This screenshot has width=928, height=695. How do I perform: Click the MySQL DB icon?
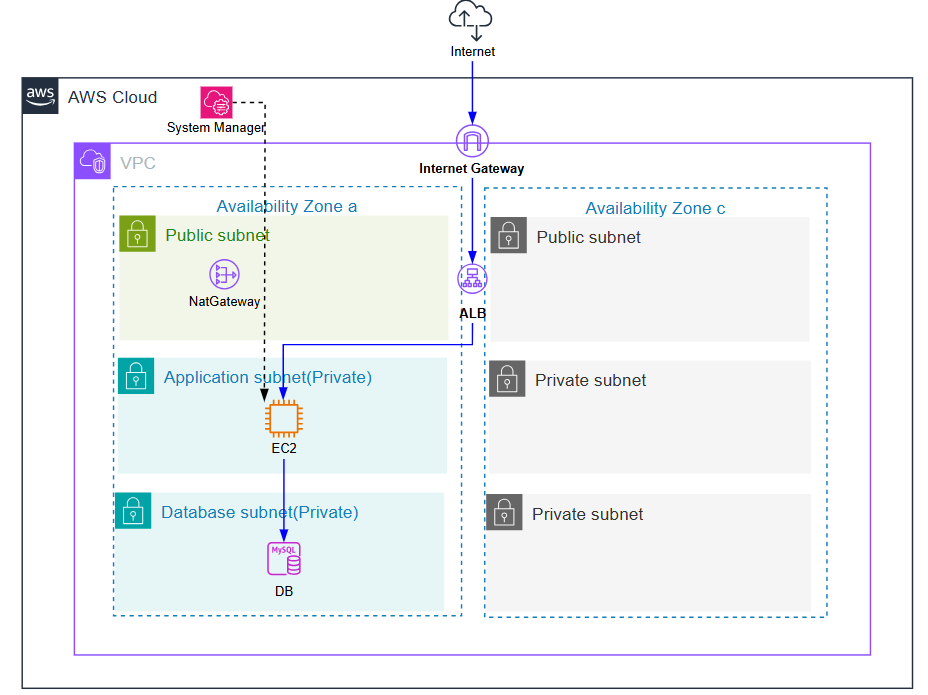click(x=283, y=559)
